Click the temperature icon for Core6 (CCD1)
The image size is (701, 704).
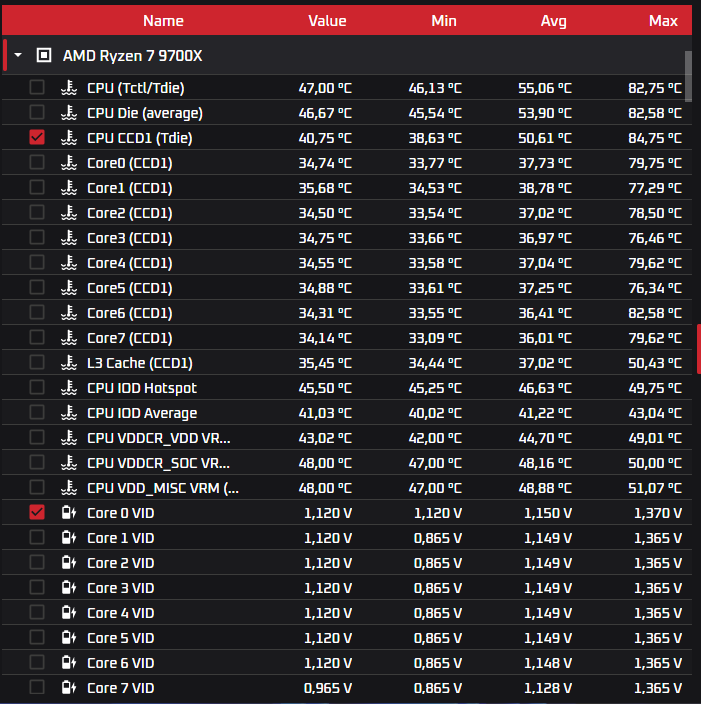click(69, 312)
